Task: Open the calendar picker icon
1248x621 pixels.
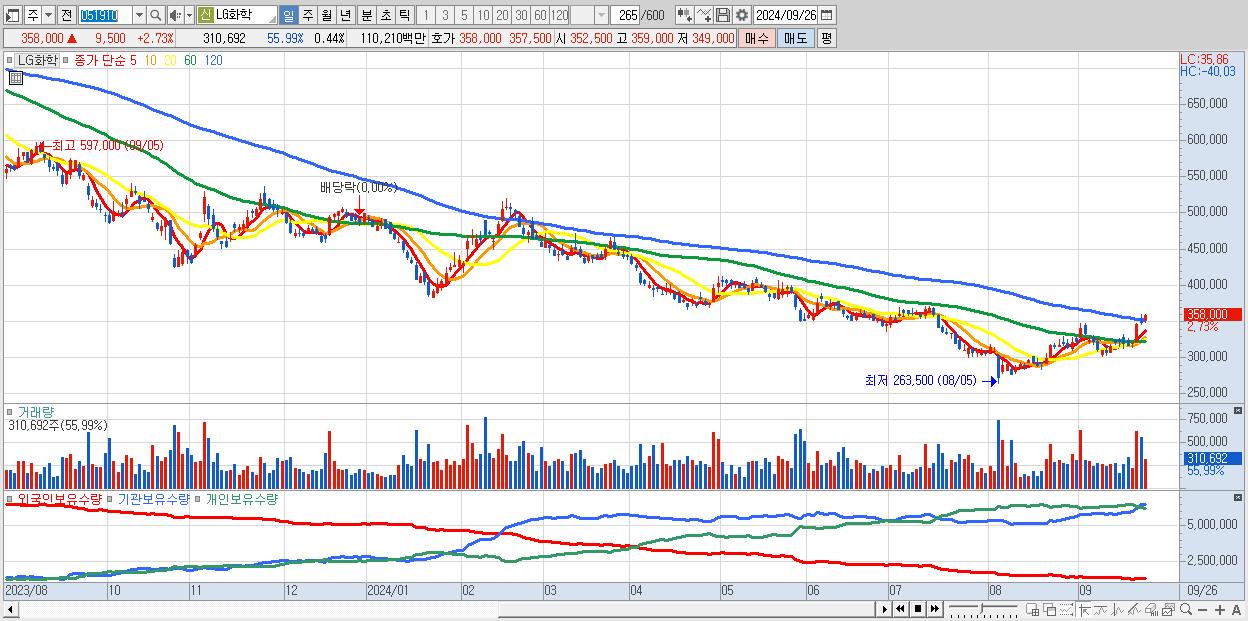Action: click(827, 15)
